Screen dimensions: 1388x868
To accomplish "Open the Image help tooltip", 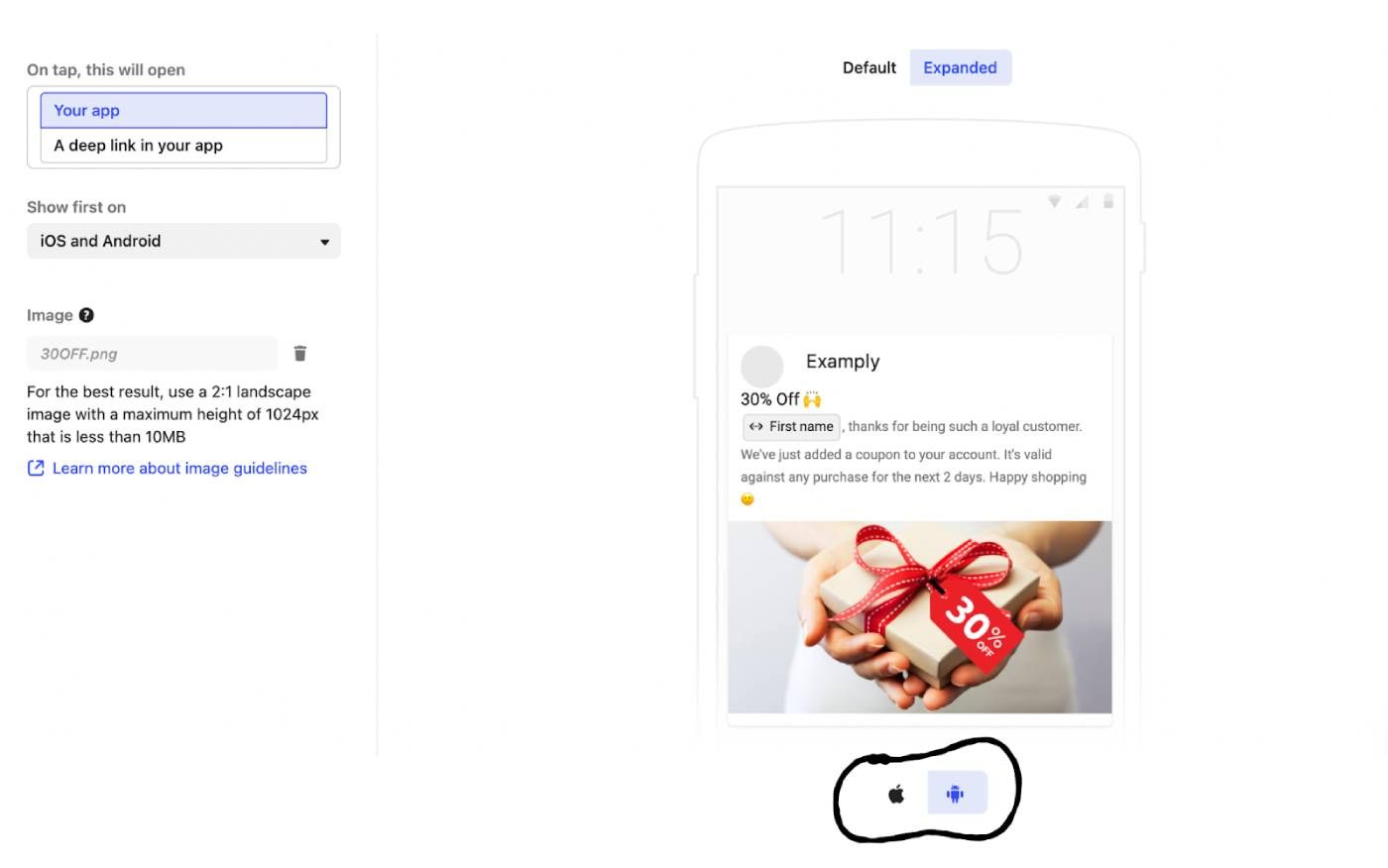I will (86, 315).
